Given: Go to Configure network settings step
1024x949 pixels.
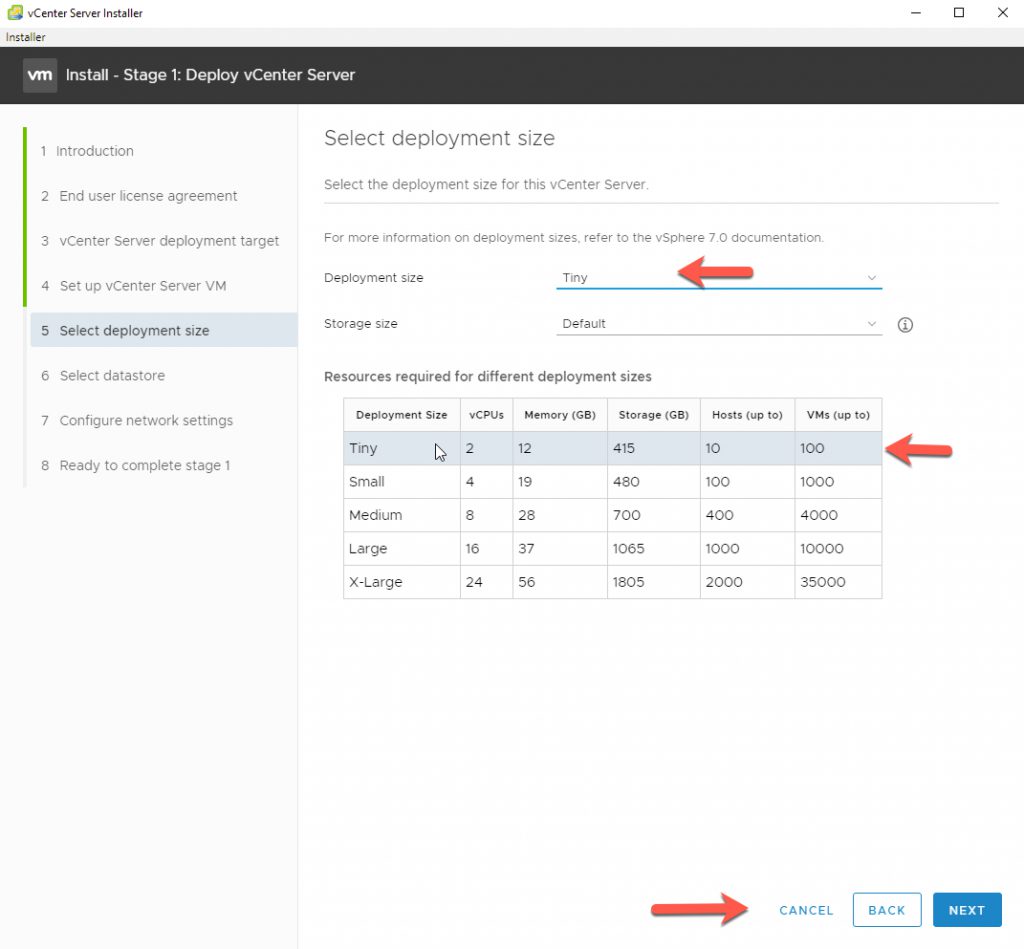Looking at the screenshot, I should tap(137, 421).
